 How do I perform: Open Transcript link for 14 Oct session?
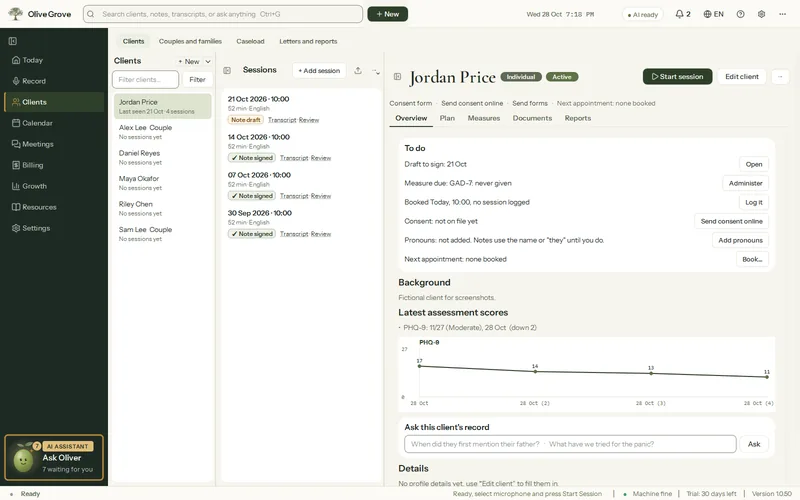pyautogui.click(x=294, y=158)
